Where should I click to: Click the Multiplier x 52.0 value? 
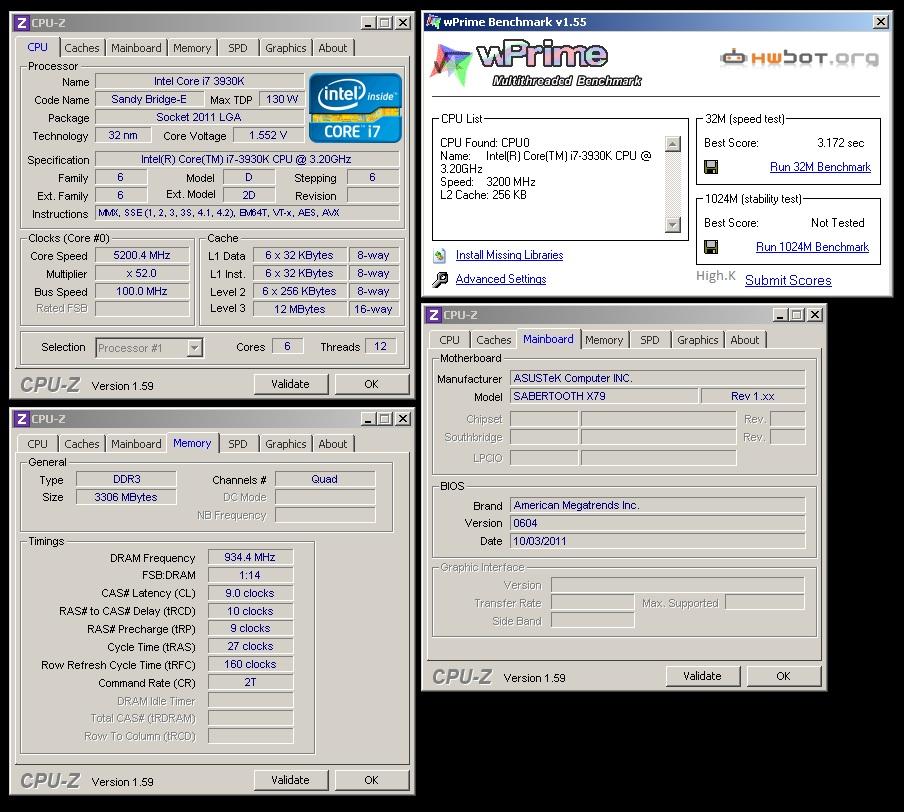[x=142, y=273]
